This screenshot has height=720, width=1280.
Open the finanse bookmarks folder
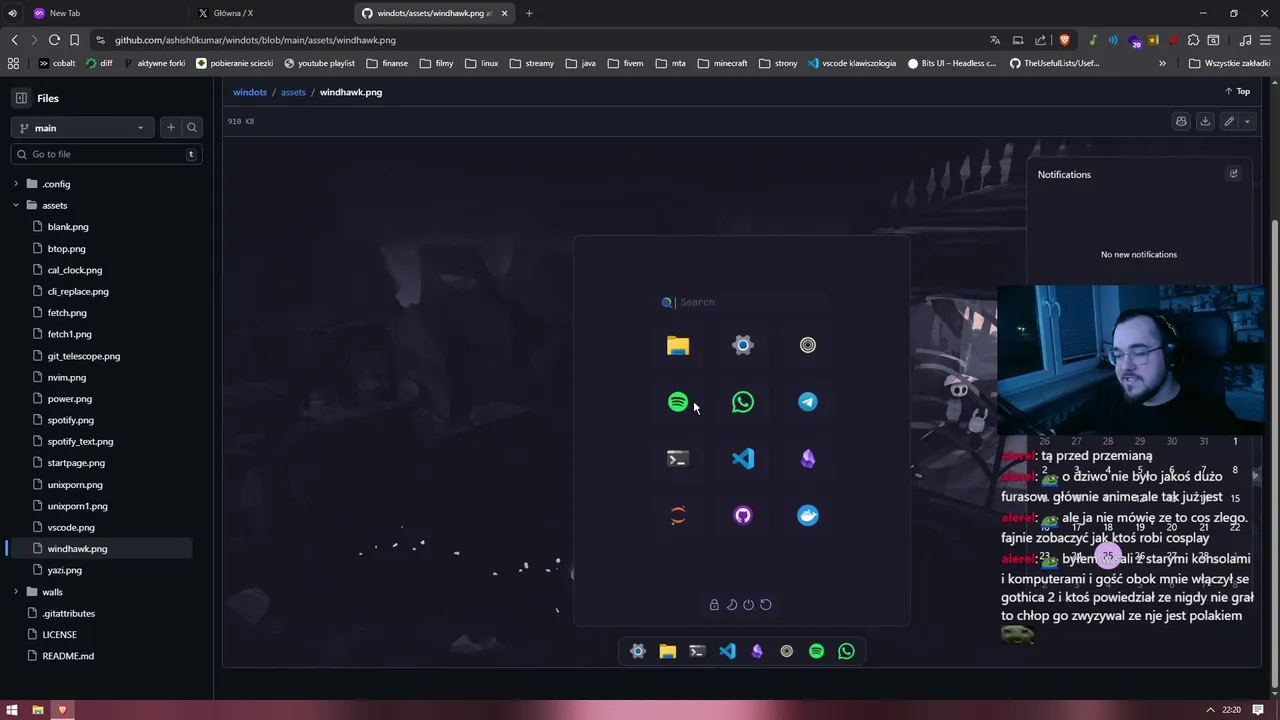pos(387,63)
